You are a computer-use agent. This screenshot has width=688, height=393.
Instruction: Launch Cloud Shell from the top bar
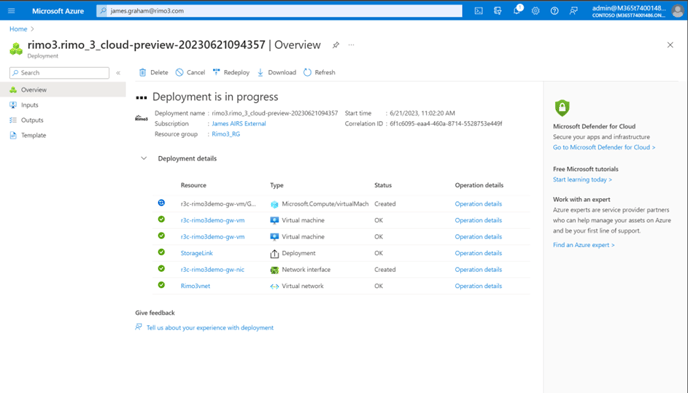tap(479, 11)
